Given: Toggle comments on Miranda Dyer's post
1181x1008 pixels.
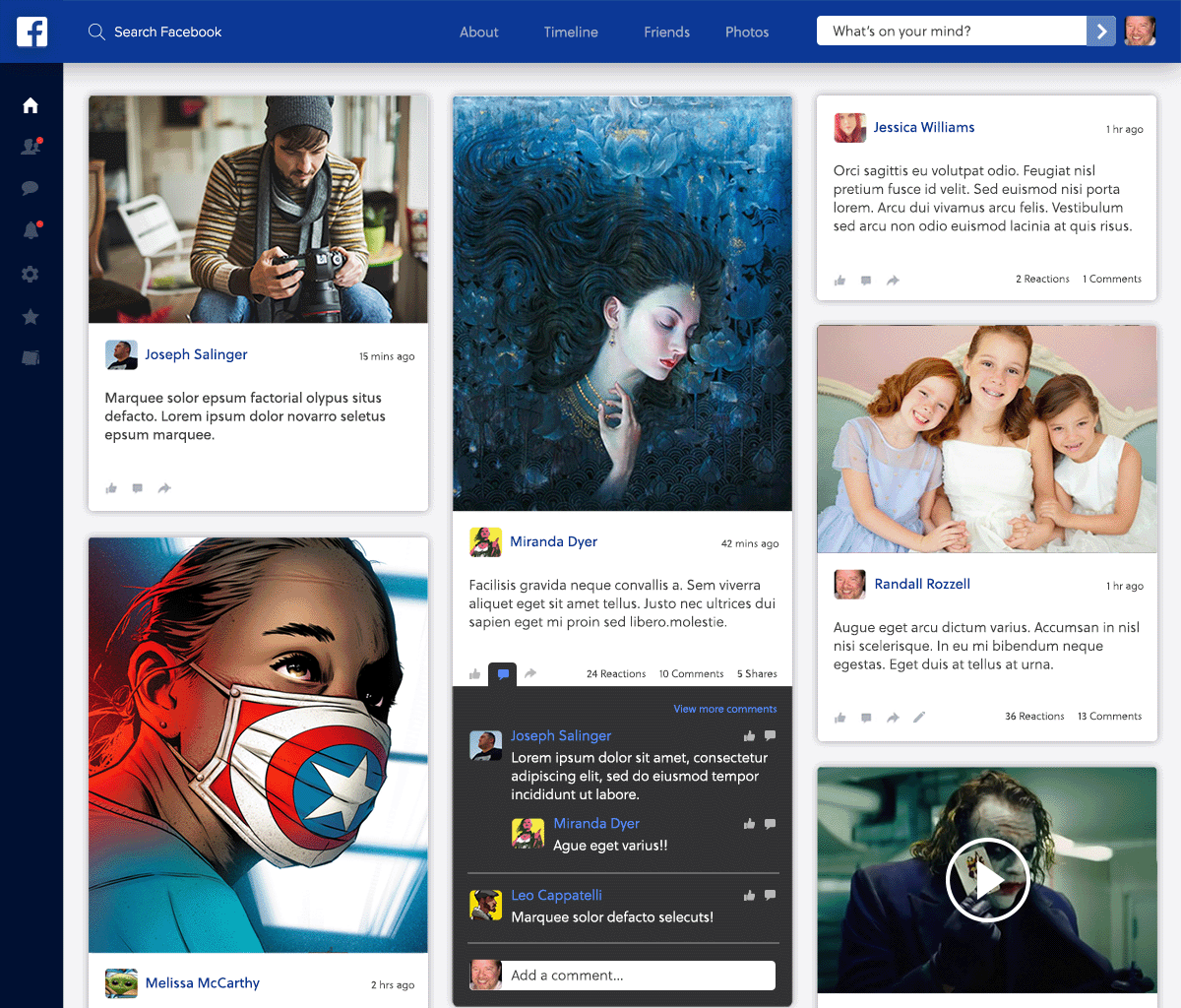Looking at the screenshot, I should click(503, 674).
